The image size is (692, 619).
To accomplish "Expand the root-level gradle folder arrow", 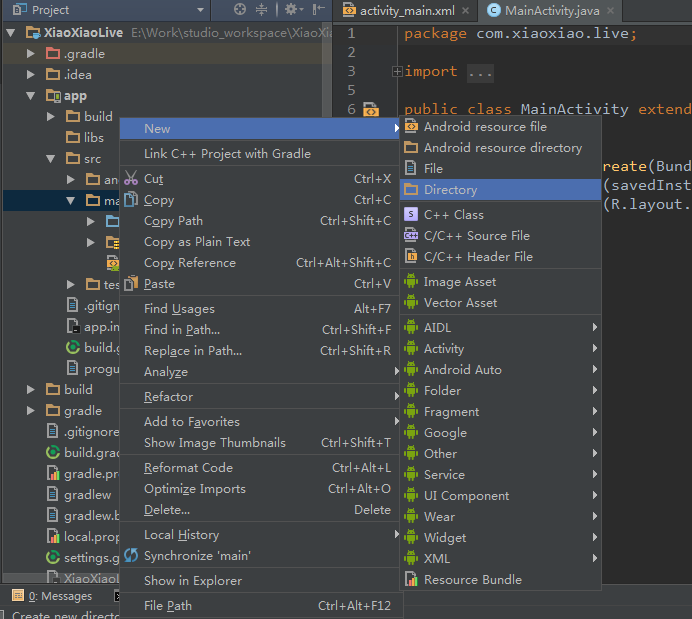I will (x=30, y=411).
